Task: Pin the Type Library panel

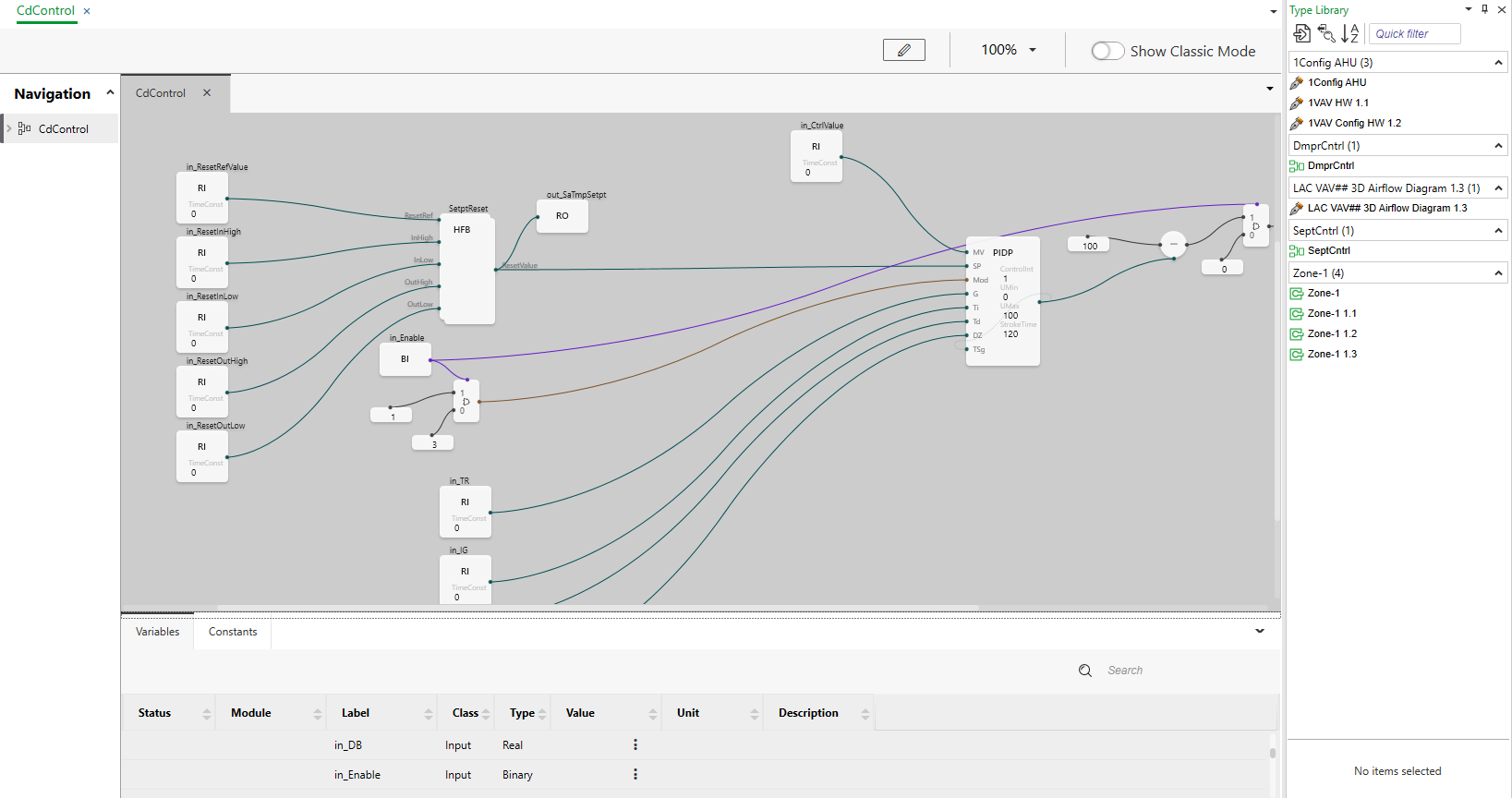Action: pos(1484,9)
